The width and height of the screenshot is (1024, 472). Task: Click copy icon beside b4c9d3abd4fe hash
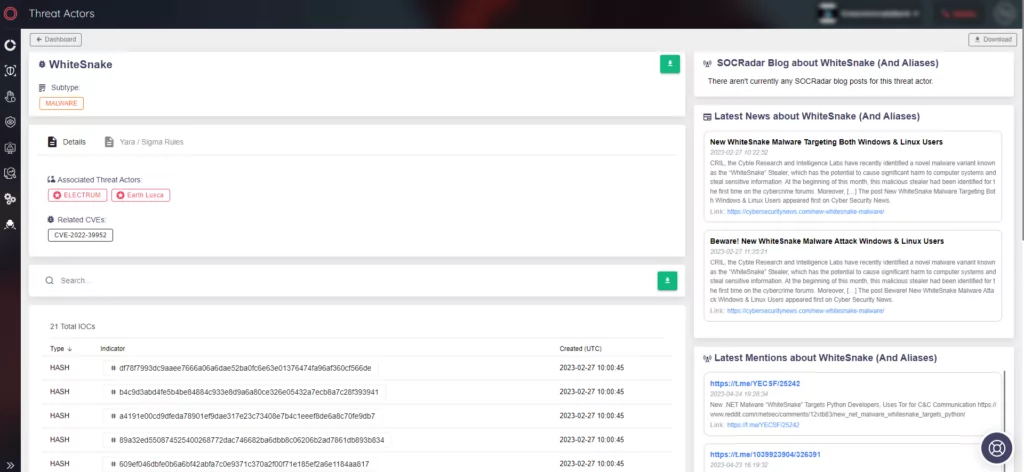click(113, 392)
